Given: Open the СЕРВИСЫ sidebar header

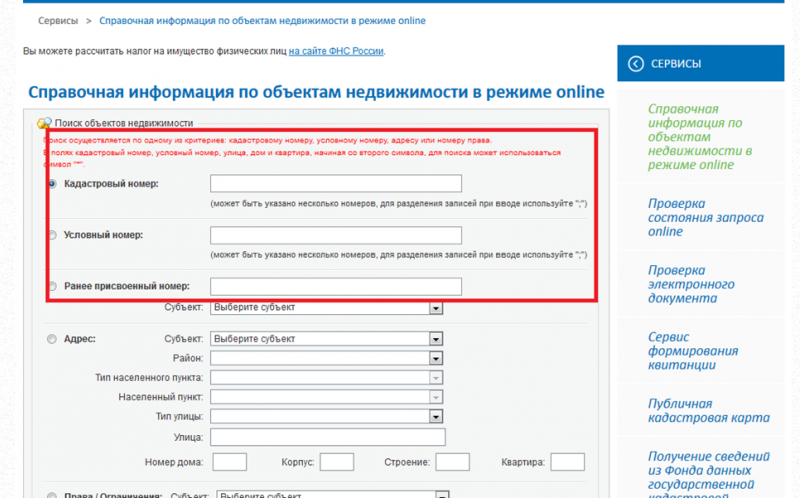Looking at the screenshot, I should (x=701, y=63).
